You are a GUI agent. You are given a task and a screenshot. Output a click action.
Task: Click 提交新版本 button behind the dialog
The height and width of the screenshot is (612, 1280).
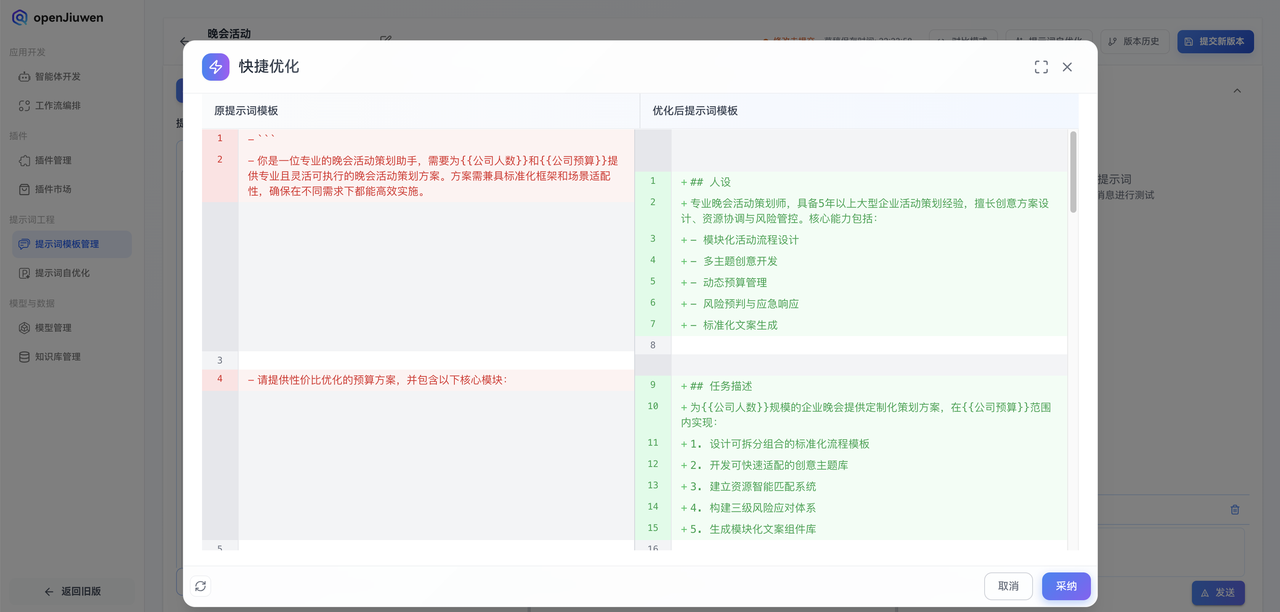pyautogui.click(x=1215, y=41)
